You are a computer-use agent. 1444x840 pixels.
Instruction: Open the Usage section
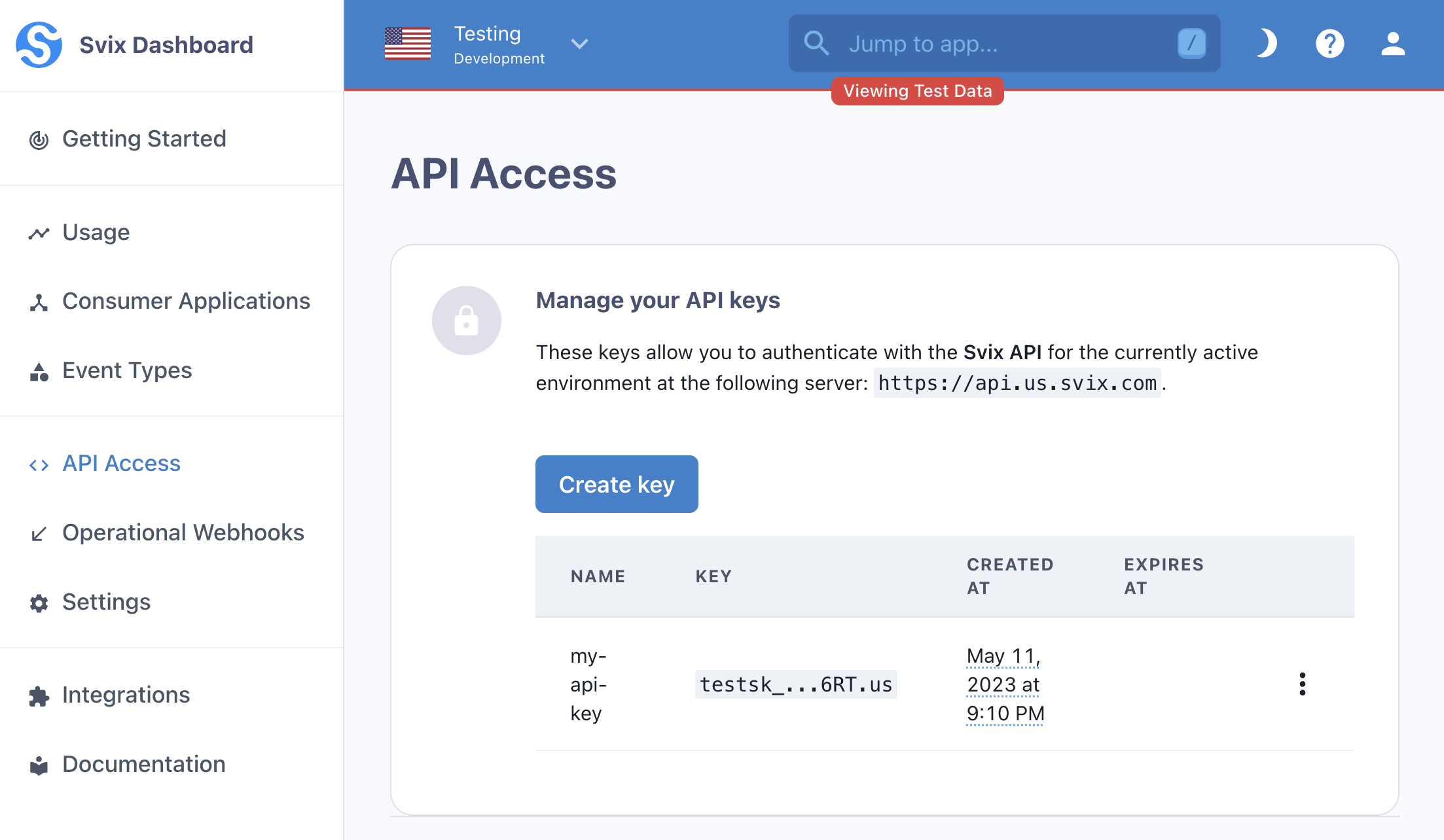click(96, 232)
